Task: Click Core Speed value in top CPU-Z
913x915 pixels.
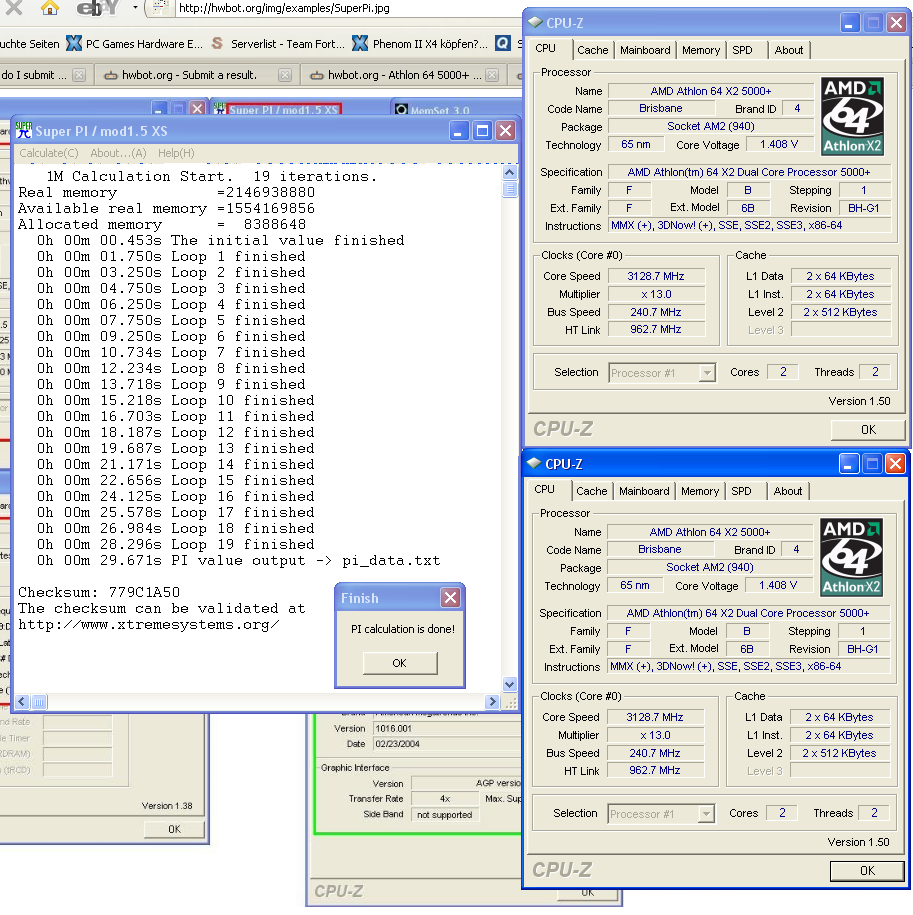Action: click(x=656, y=276)
